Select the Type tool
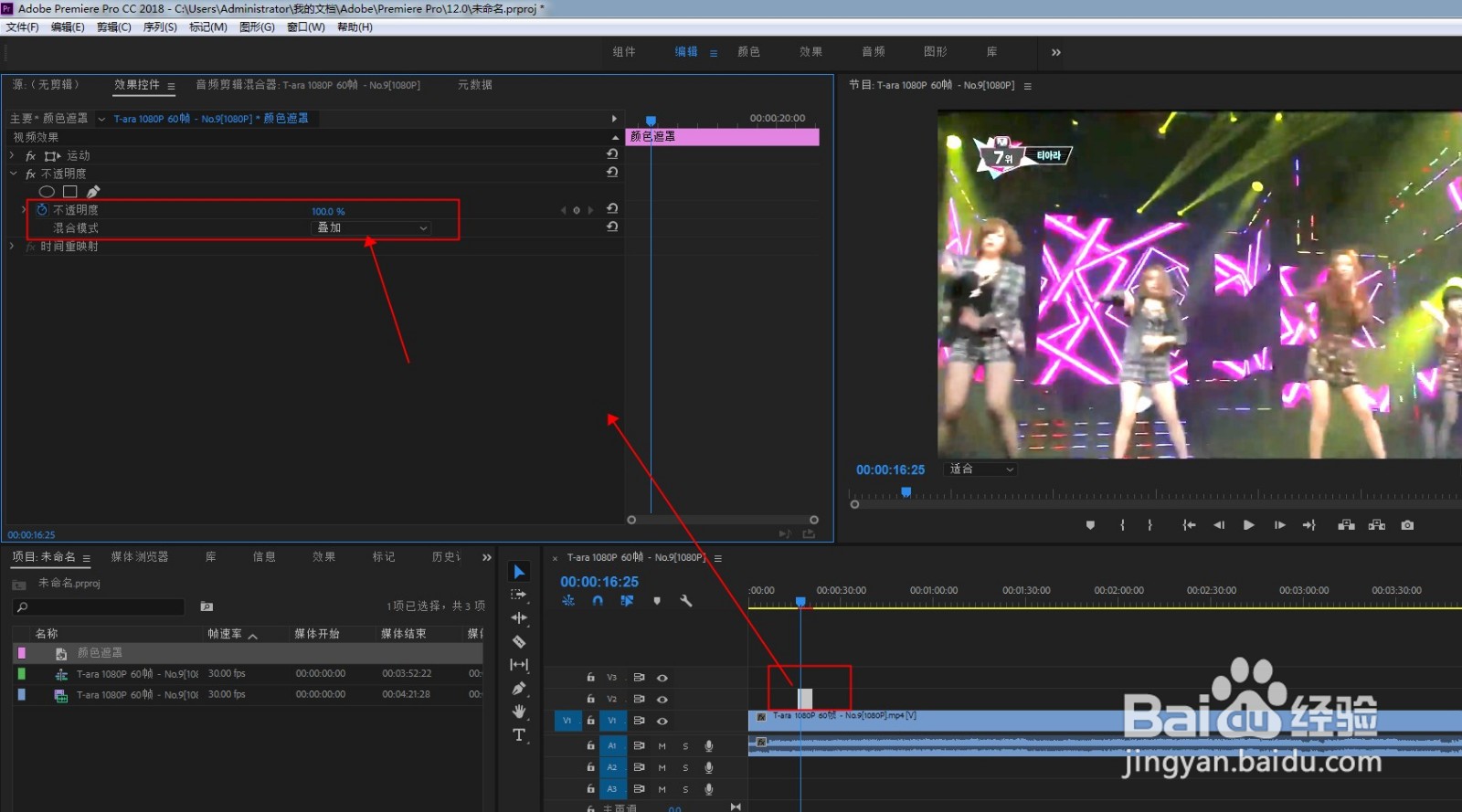 pyautogui.click(x=519, y=735)
